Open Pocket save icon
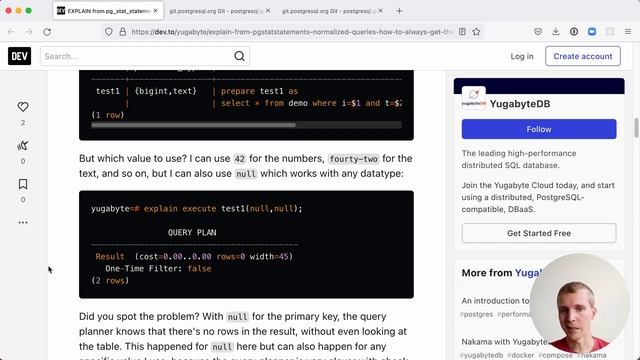Viewport: 640px width, 360px height. (x=538, y=31)
